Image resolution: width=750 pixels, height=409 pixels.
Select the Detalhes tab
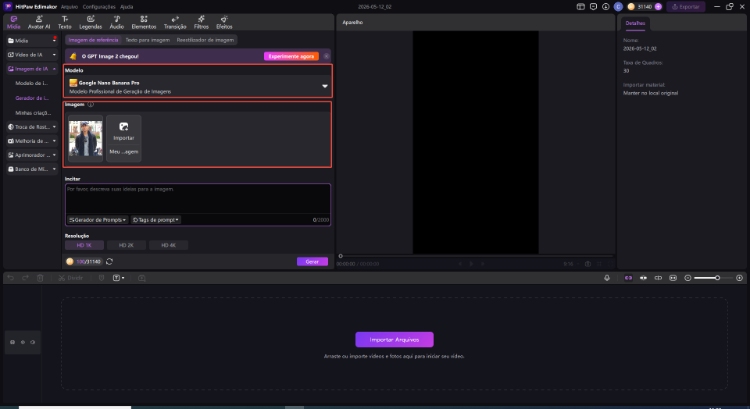635,23
